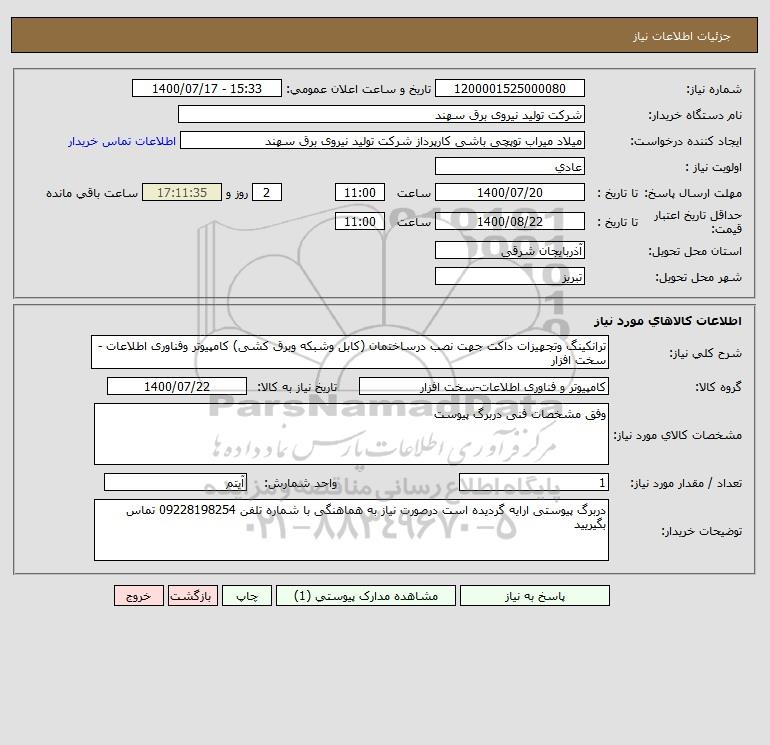Click buyer notes box with phone 09228198254

pyautogui.click(x=351, y=530)
